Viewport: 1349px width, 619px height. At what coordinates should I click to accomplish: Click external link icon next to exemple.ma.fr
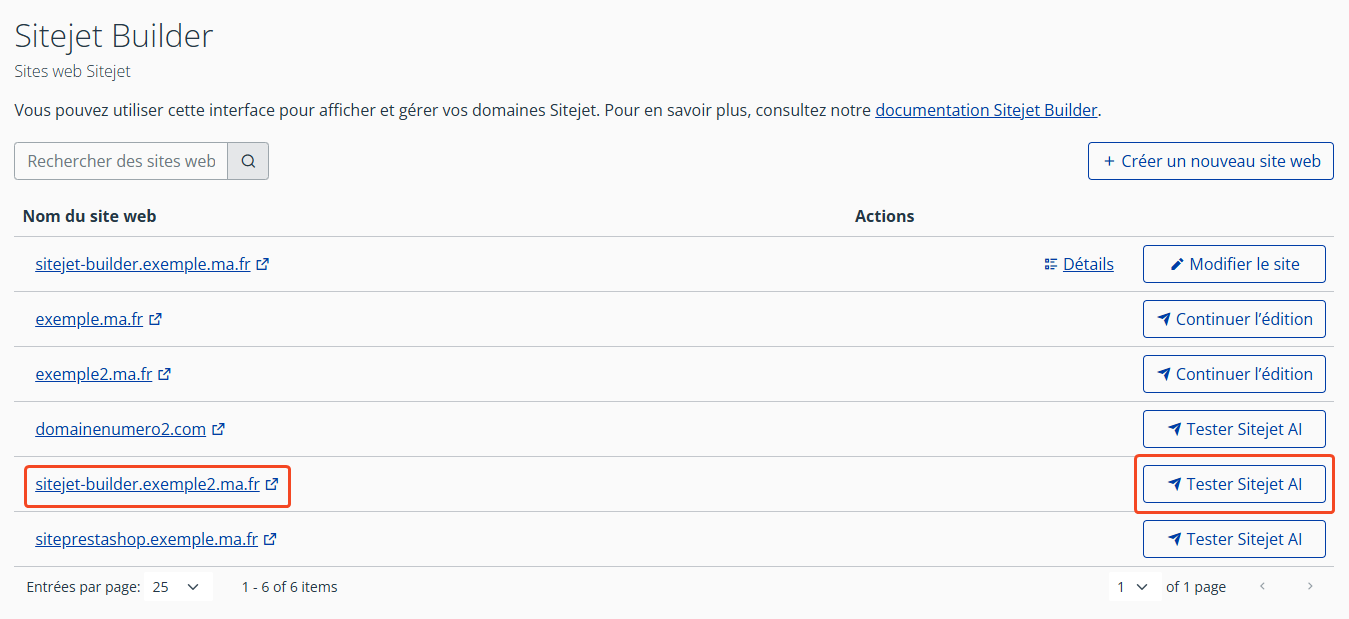tap(156, 320)
